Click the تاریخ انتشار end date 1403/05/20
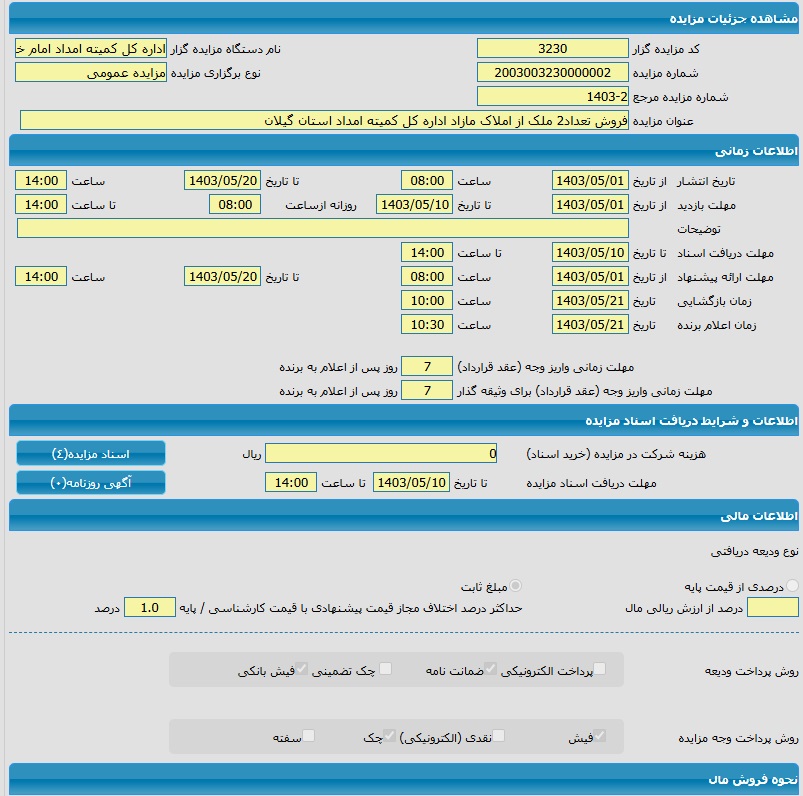Viewport: 803px width, 796px height. [x=223, y=180]
